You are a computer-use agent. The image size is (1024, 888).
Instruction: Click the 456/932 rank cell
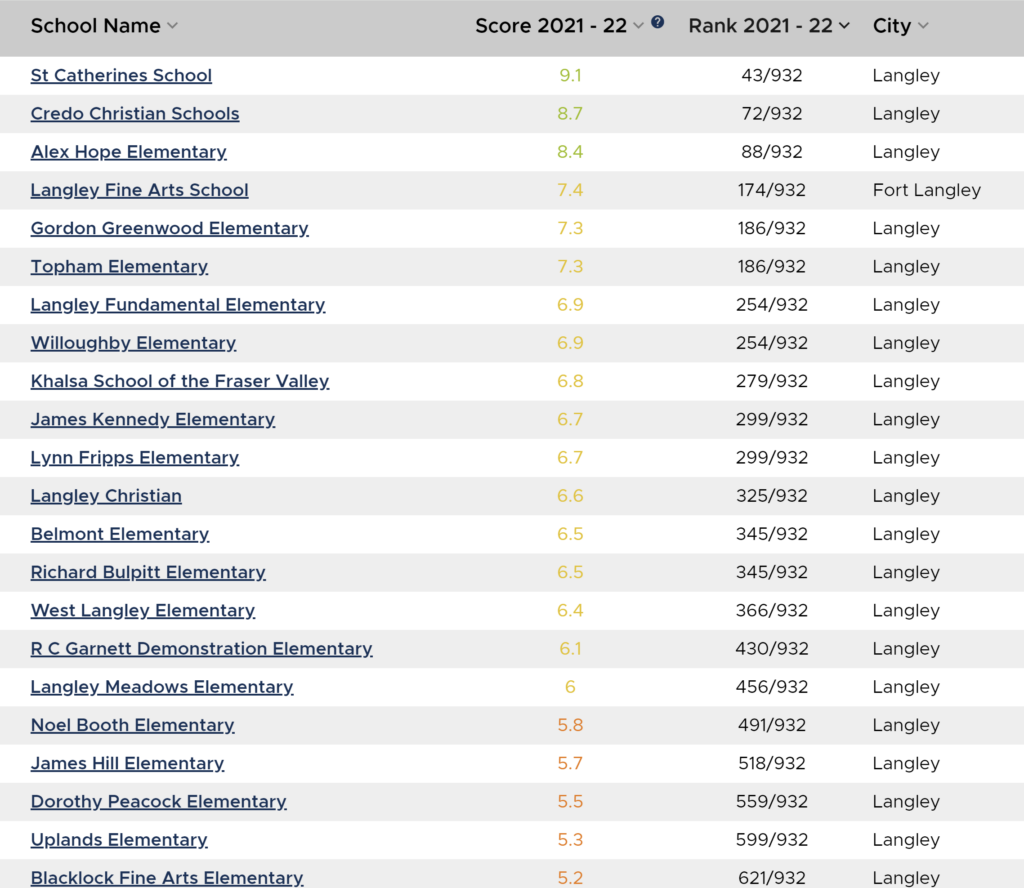coord(772,686)
